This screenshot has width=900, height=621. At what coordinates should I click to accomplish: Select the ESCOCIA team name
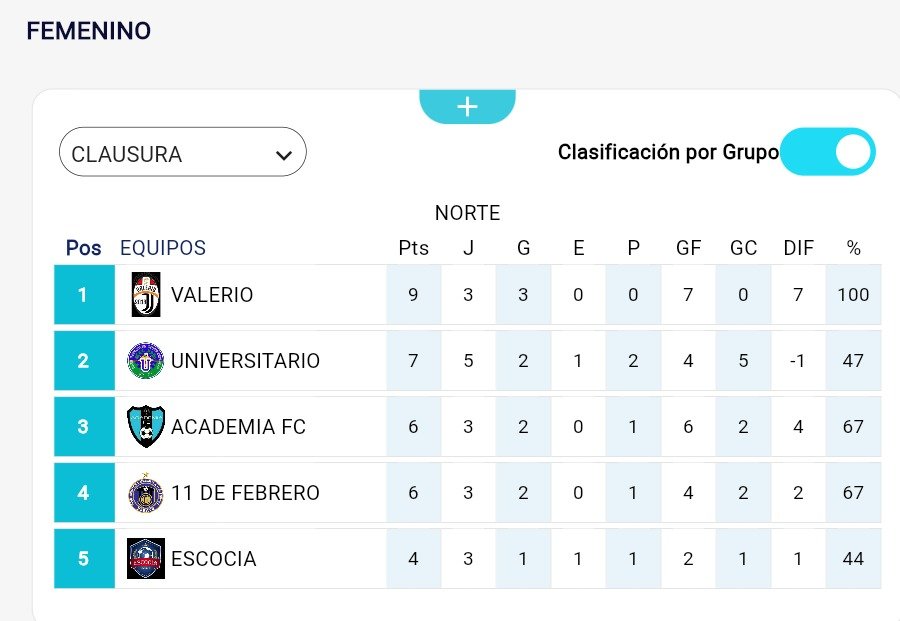point(214,559)
